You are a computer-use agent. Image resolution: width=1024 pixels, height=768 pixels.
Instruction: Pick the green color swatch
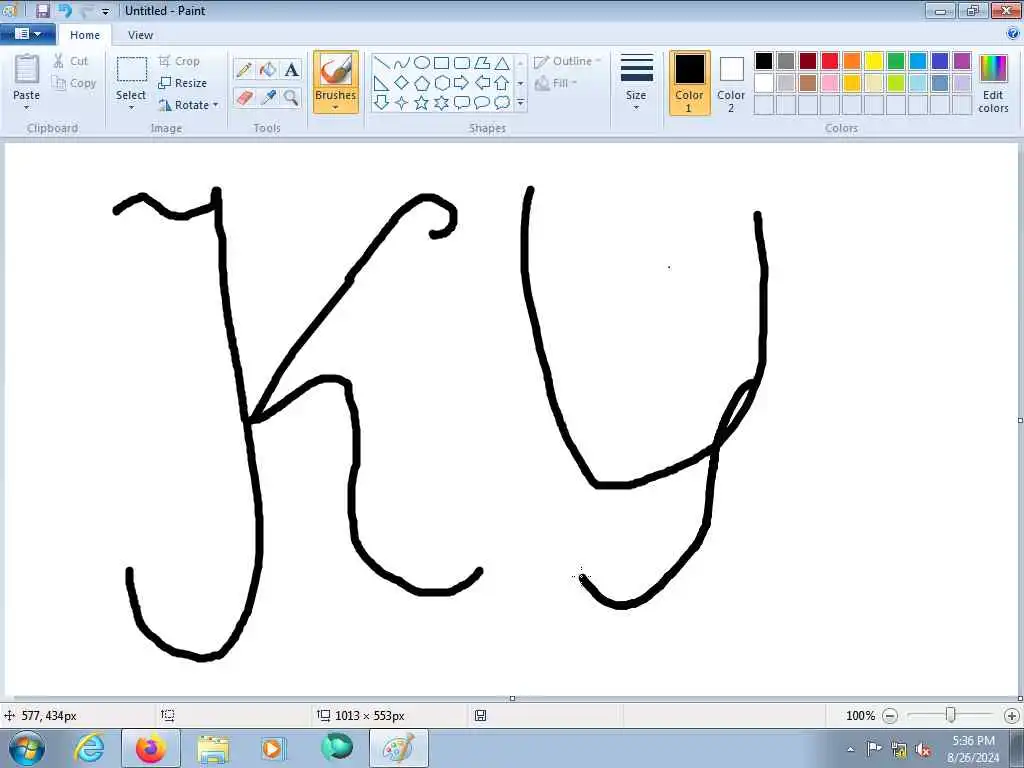(896, 61)
